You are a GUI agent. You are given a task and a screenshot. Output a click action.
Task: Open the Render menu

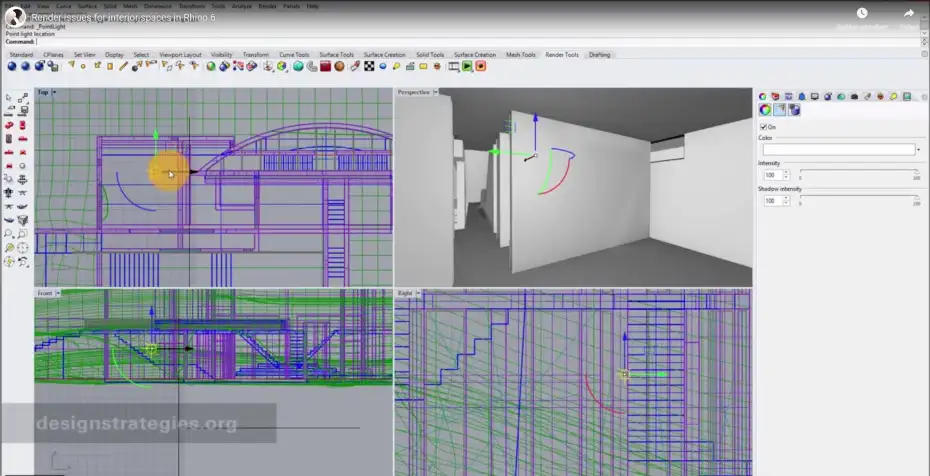[x=267, y=6]
